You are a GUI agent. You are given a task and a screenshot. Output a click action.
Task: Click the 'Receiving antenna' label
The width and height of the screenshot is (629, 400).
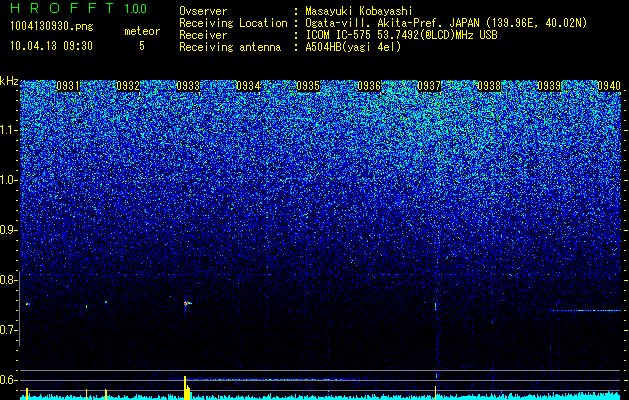(230, 47)
